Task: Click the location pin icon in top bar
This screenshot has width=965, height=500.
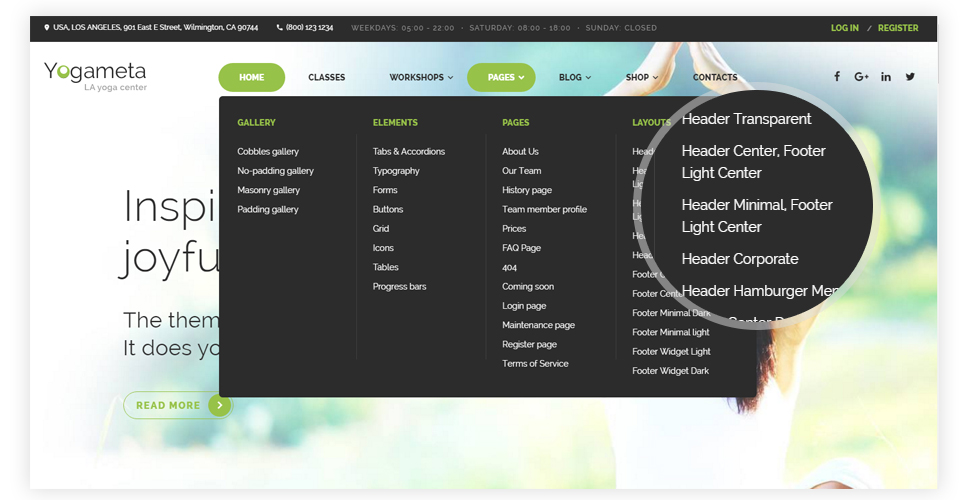Action: click(x=47, y=28)
